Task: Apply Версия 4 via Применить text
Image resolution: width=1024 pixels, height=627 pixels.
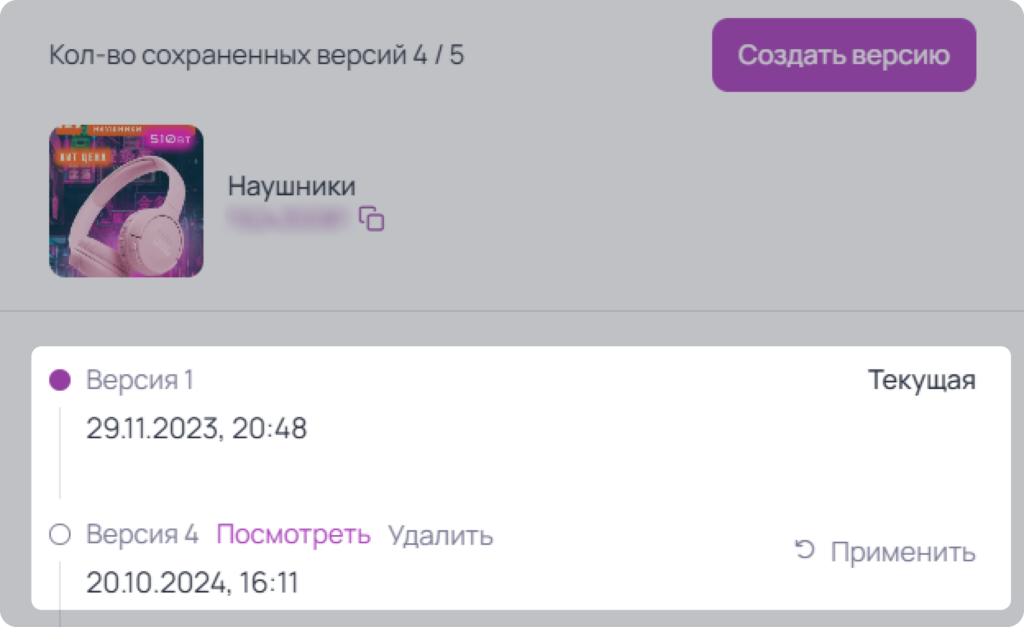Action: point(903,553)
